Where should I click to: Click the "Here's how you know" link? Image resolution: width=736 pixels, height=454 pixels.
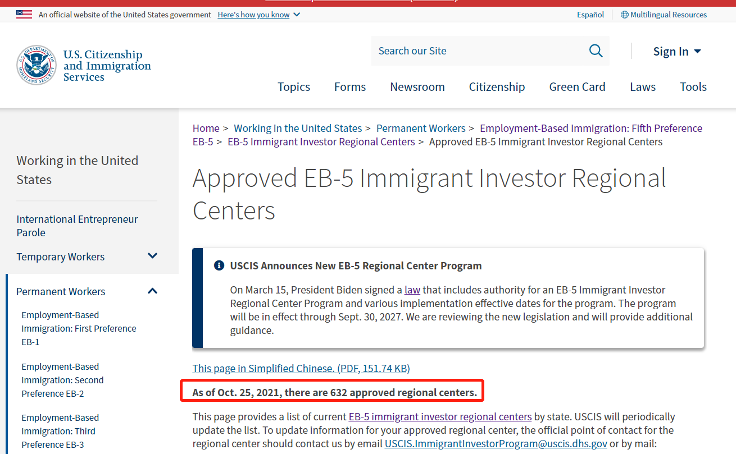click(253, 15)
